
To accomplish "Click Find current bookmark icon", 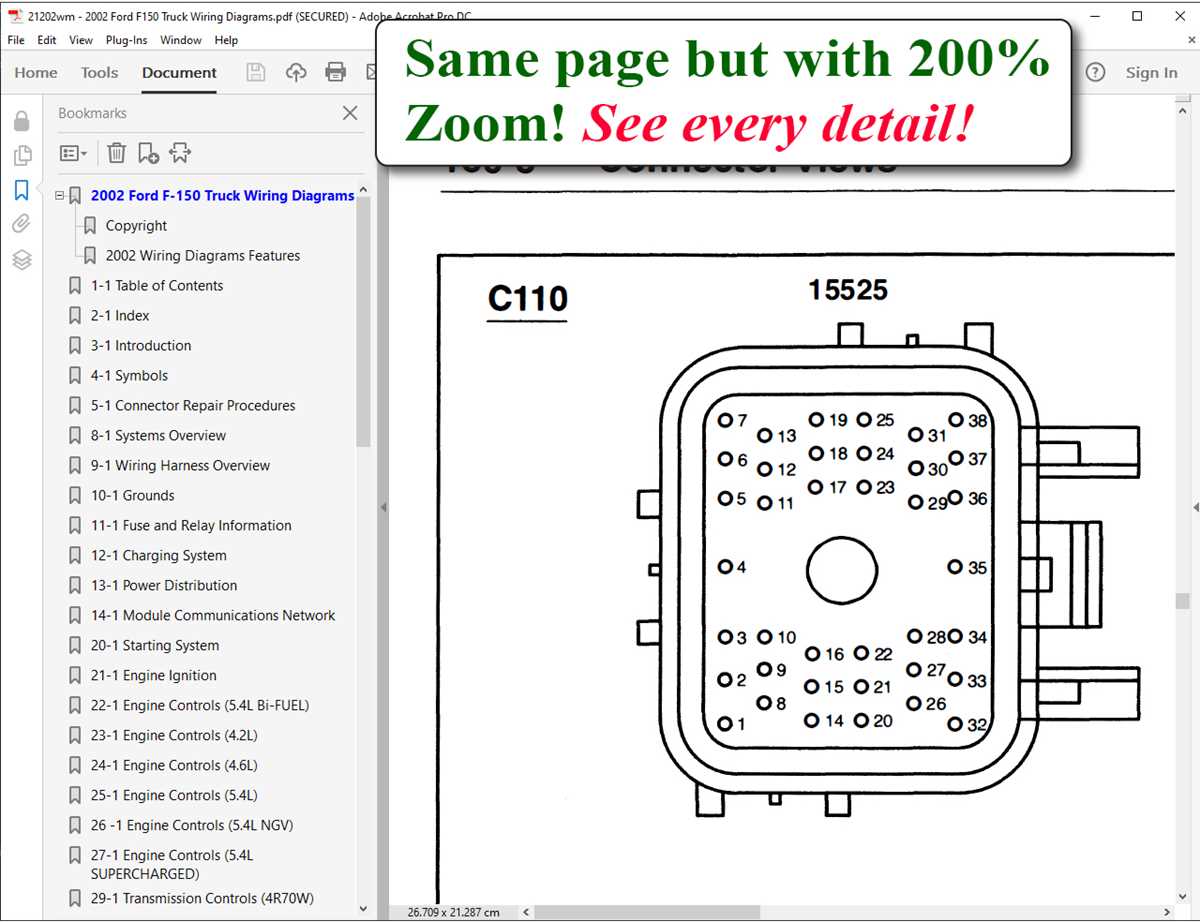I will [x=180, y=153].
